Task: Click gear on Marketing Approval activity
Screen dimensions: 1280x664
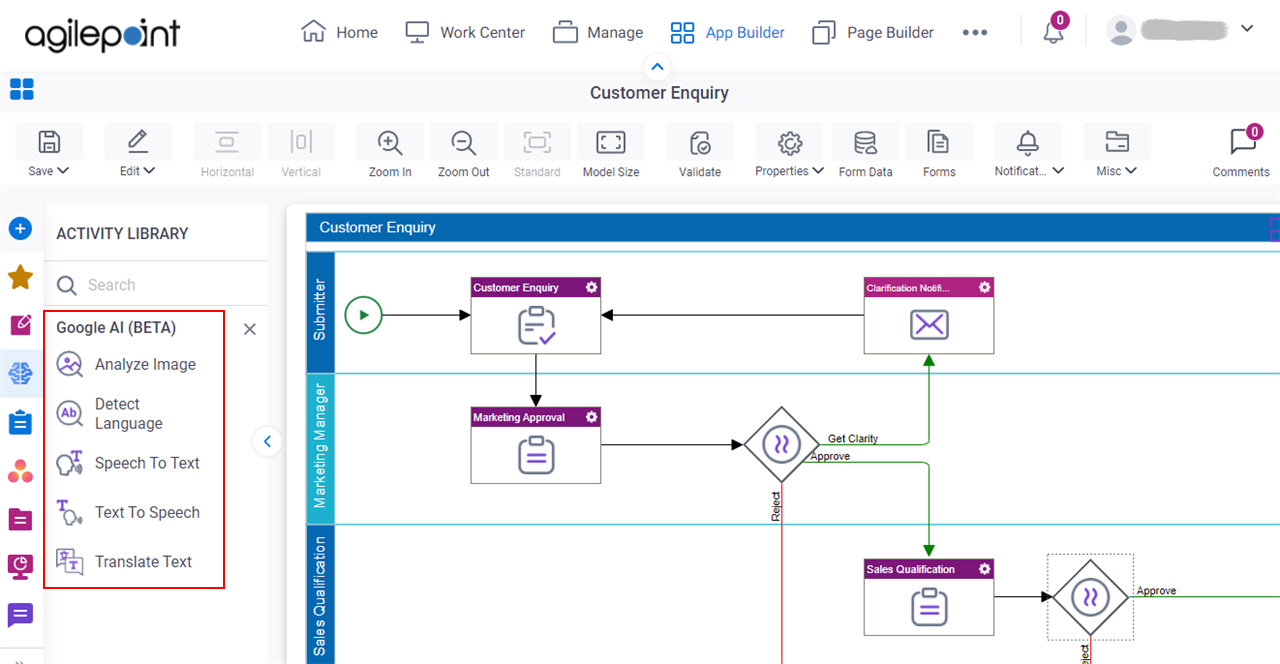Action: point(592,417)
